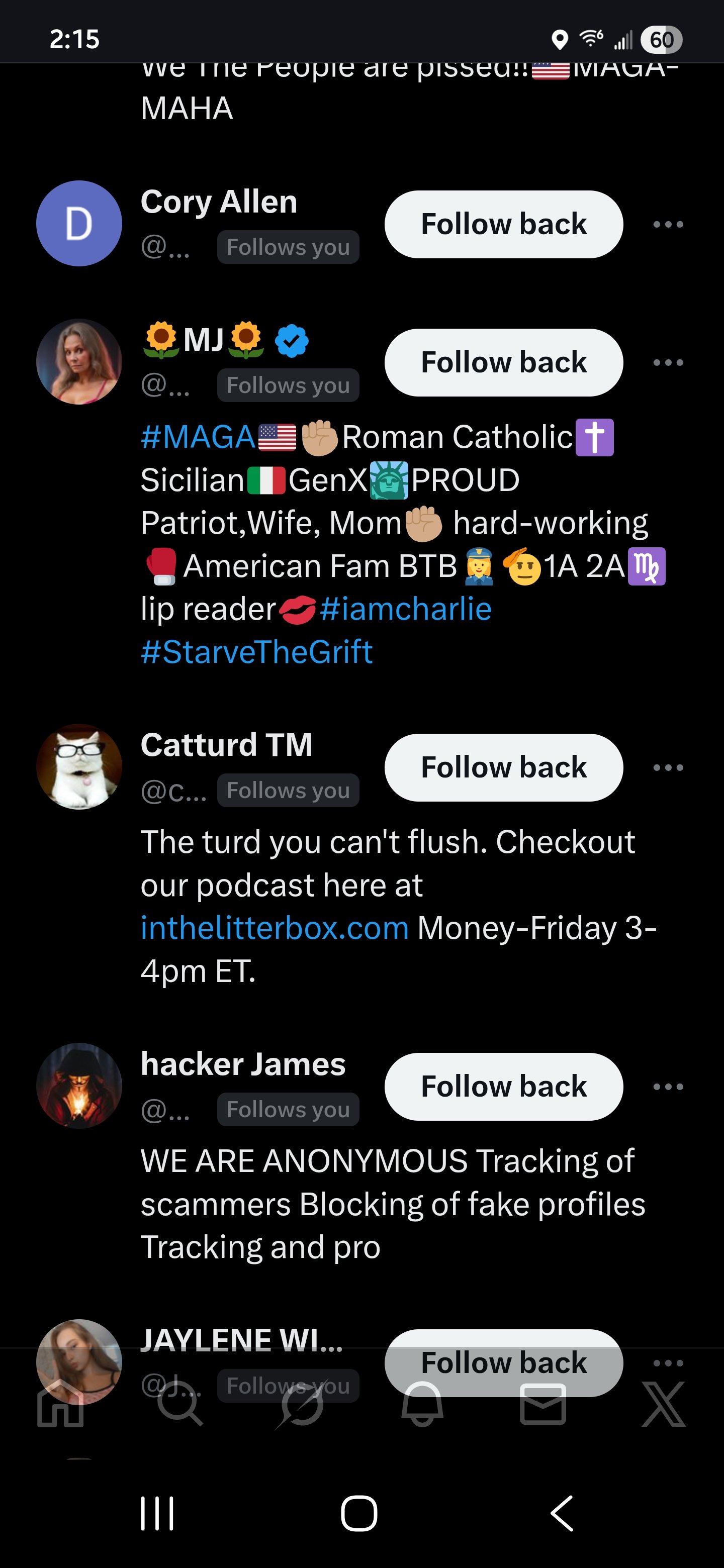Tap MJ's blue verified badge
724x1568 pixels.
[292, 340]
